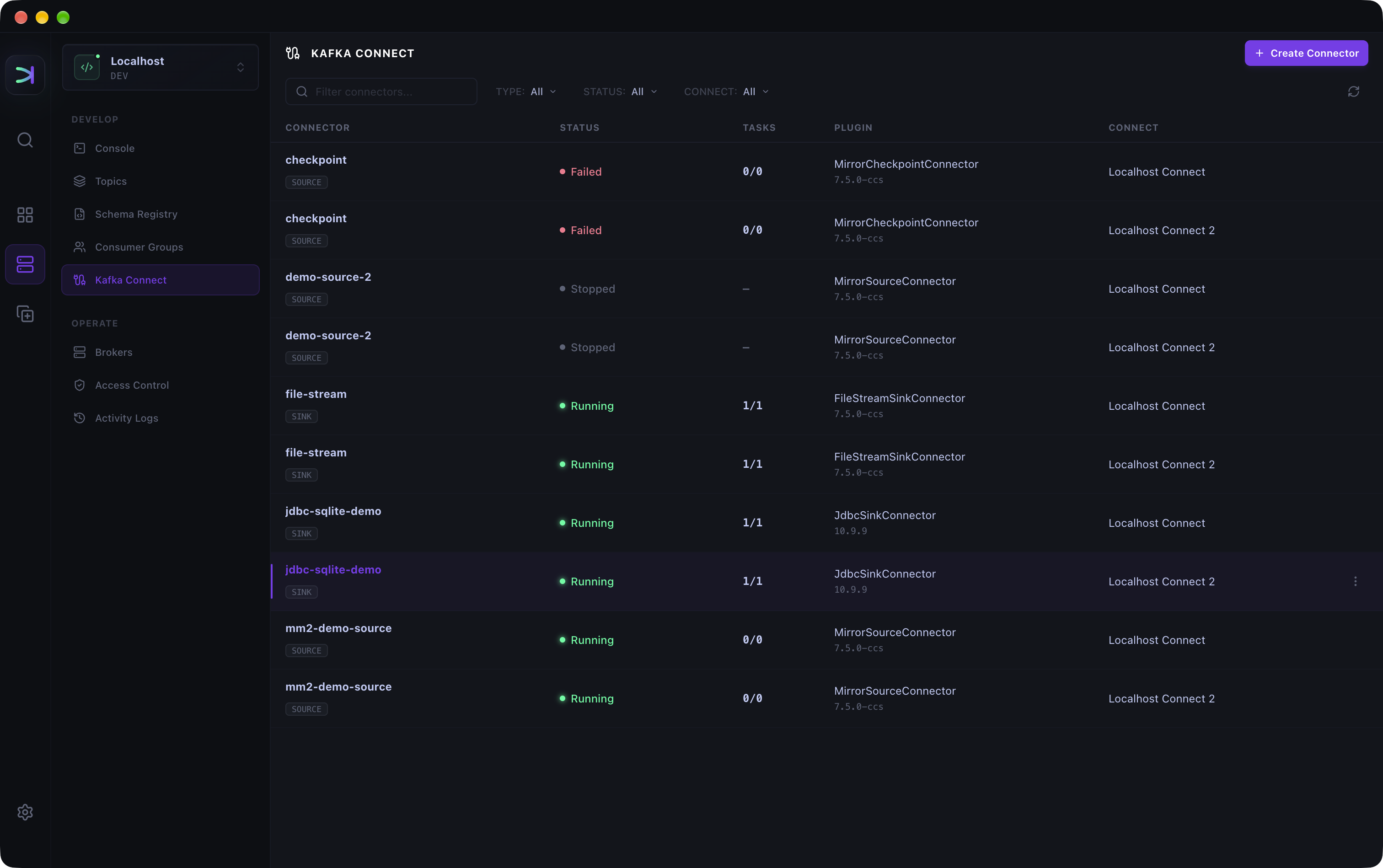Click the TASKS column header

tap(759, 128)
